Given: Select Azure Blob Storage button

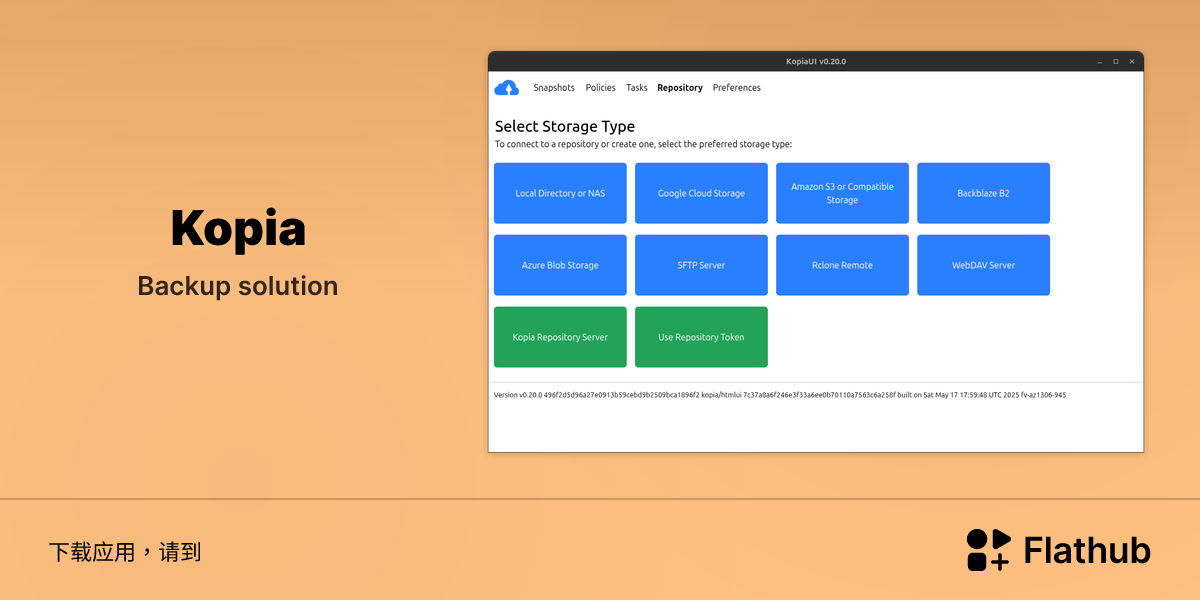Looking at the screenshot, I should 560,265.
